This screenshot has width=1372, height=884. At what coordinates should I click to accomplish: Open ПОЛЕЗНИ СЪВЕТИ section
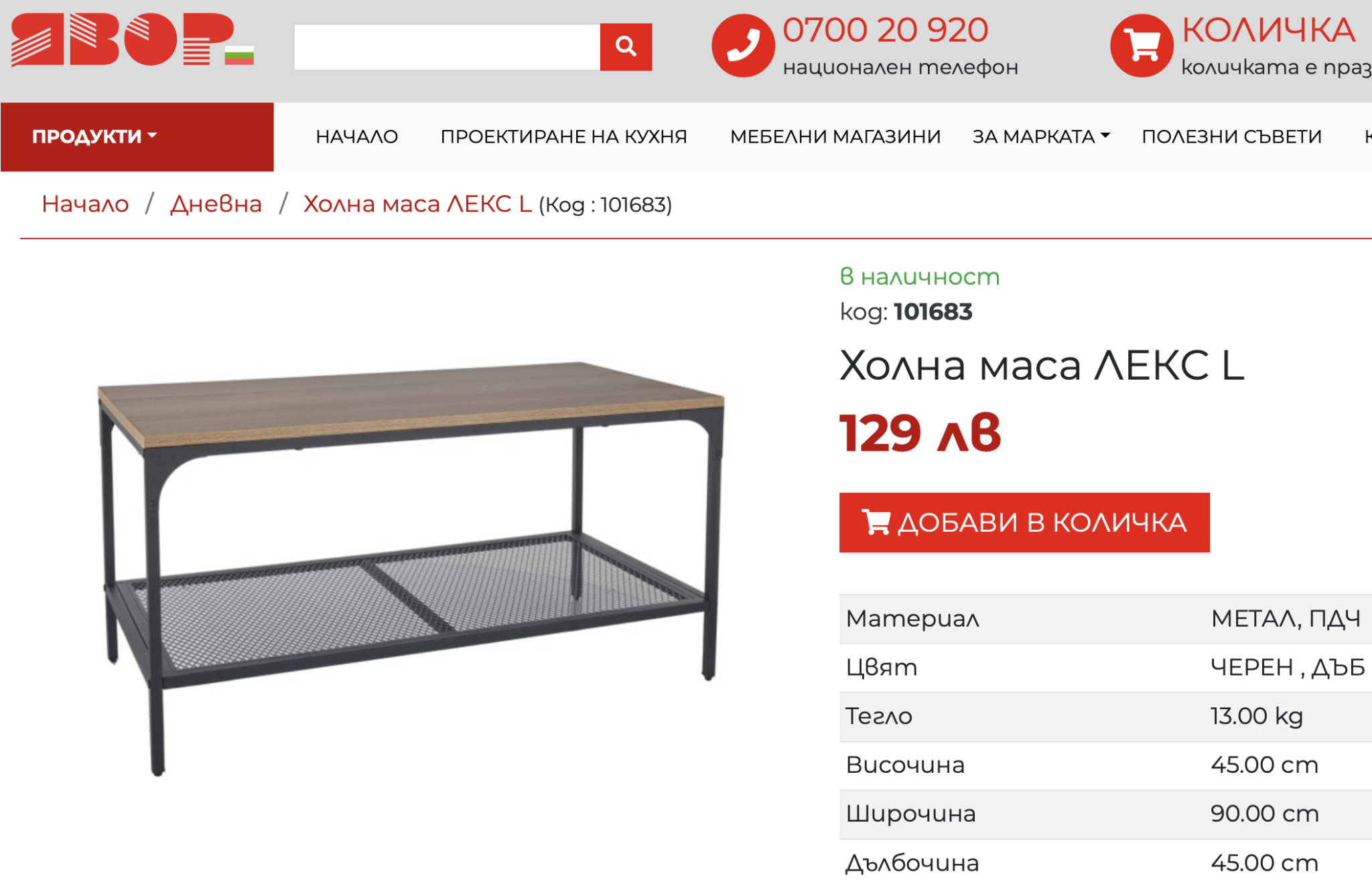click(1232, 137)
